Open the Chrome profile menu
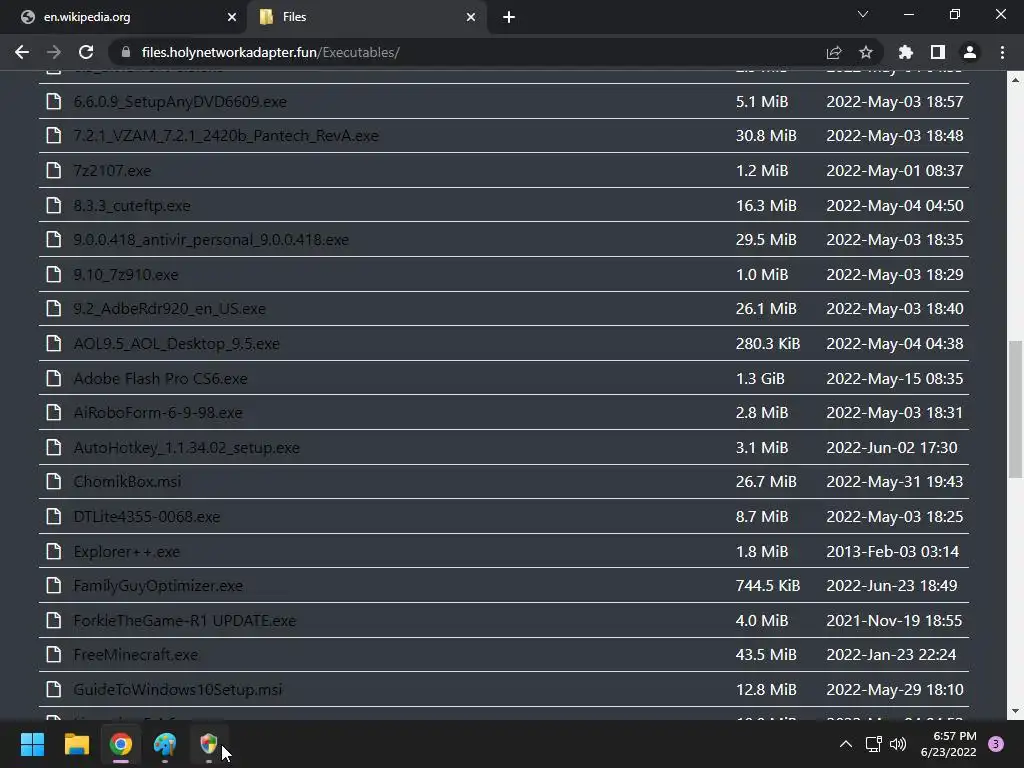The height and width of the screenshot is (768, 1024). click(x=970, y=52)
